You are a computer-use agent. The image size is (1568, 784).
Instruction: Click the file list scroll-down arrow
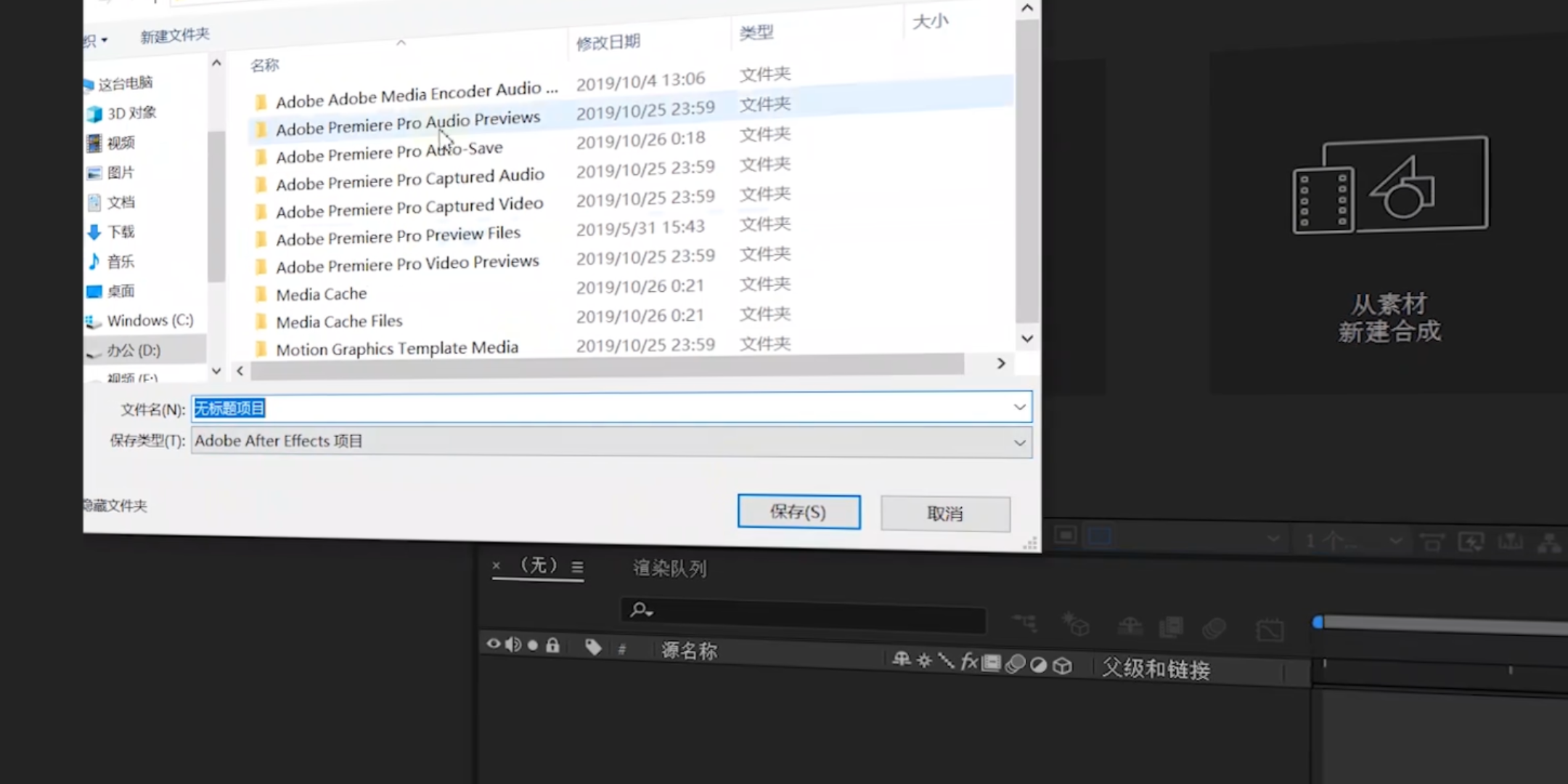point(1027,338)
